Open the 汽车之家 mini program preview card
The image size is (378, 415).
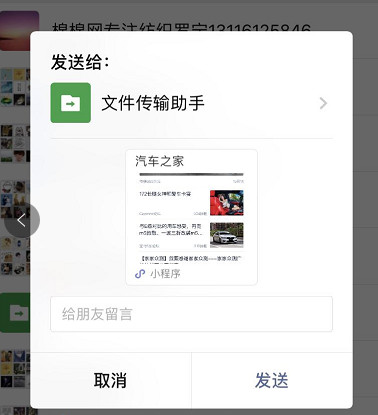point(191,217)
